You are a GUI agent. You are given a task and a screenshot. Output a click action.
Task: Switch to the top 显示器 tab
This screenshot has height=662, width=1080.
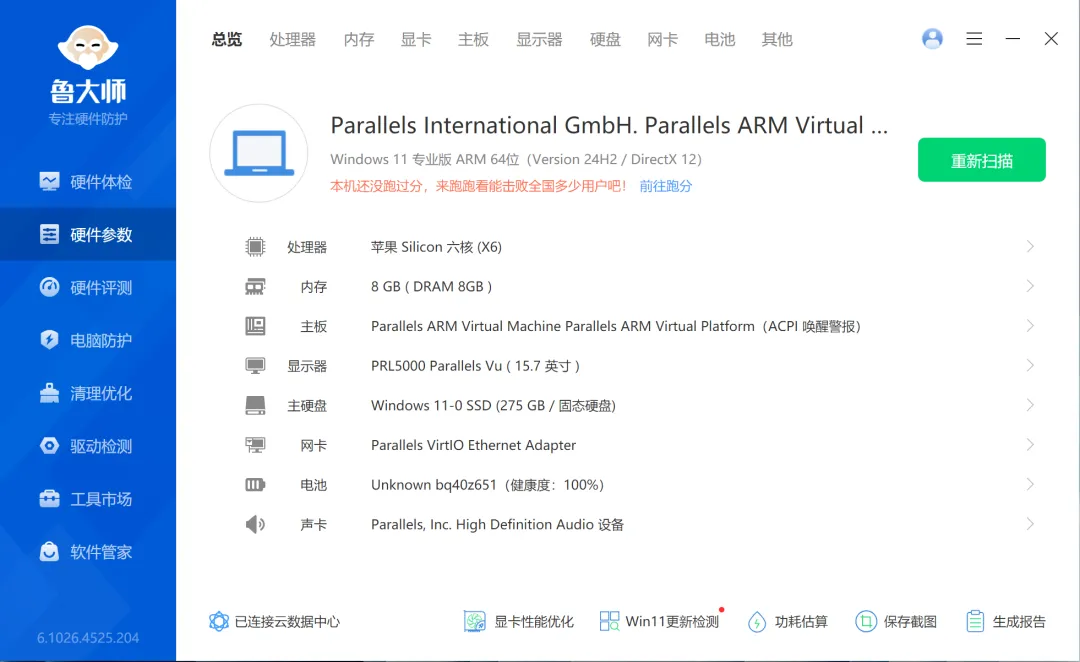click(539, 39)
